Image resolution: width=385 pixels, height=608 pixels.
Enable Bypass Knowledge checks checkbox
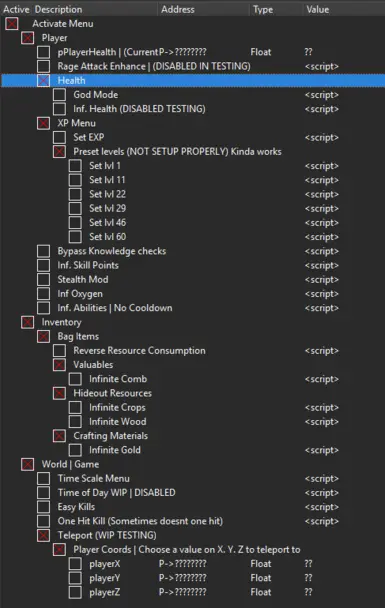coord(43,251)
